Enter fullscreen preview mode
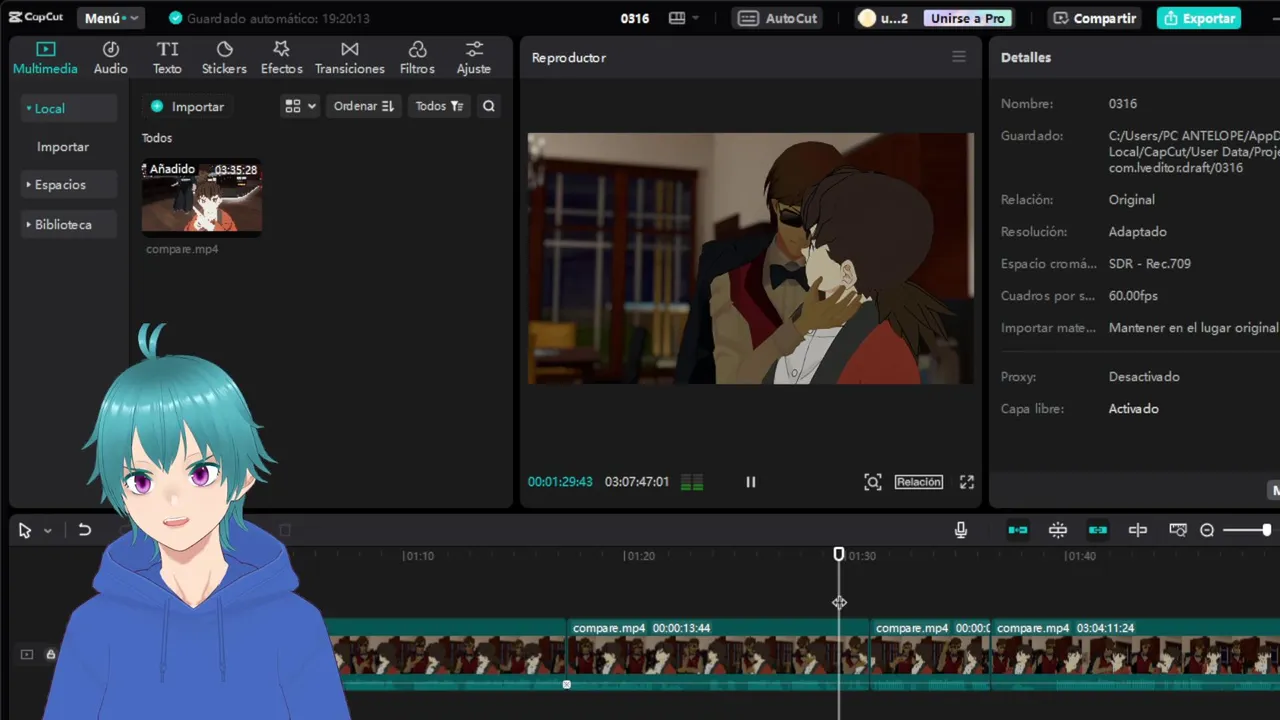This screenshot has width=1280, height=720. 967,482
